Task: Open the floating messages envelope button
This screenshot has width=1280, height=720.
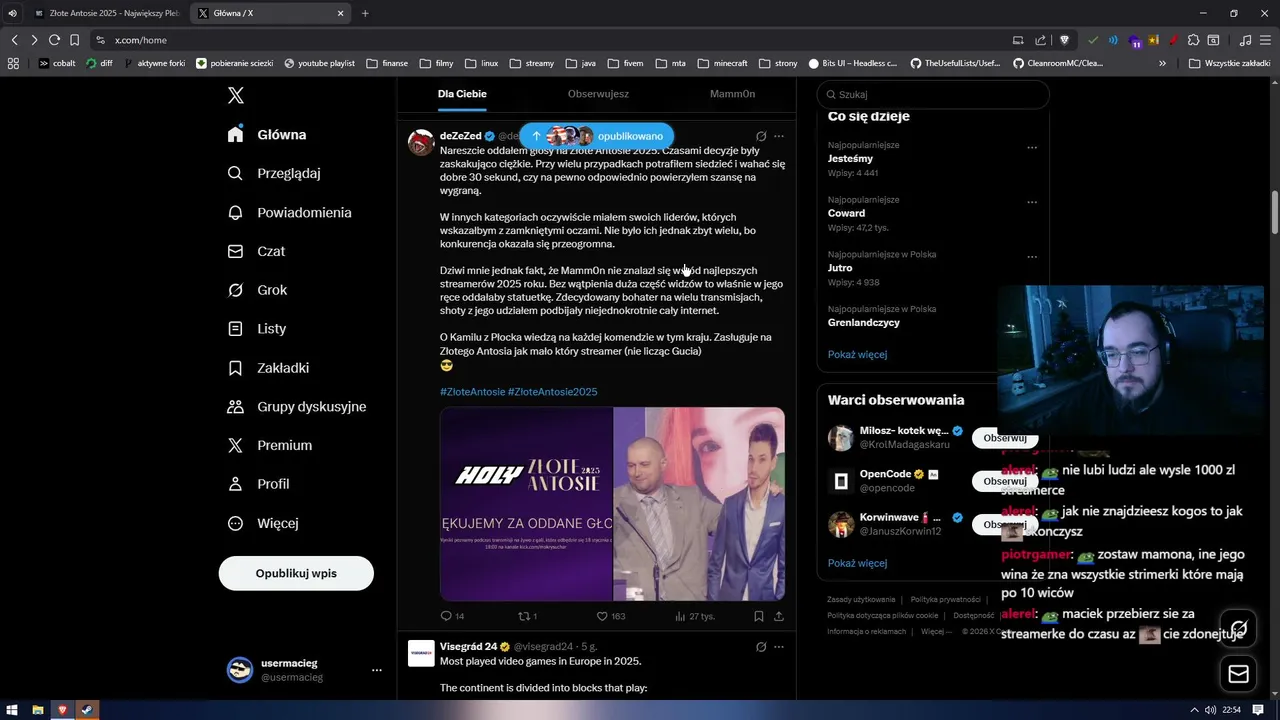Action: (1238, 674)
